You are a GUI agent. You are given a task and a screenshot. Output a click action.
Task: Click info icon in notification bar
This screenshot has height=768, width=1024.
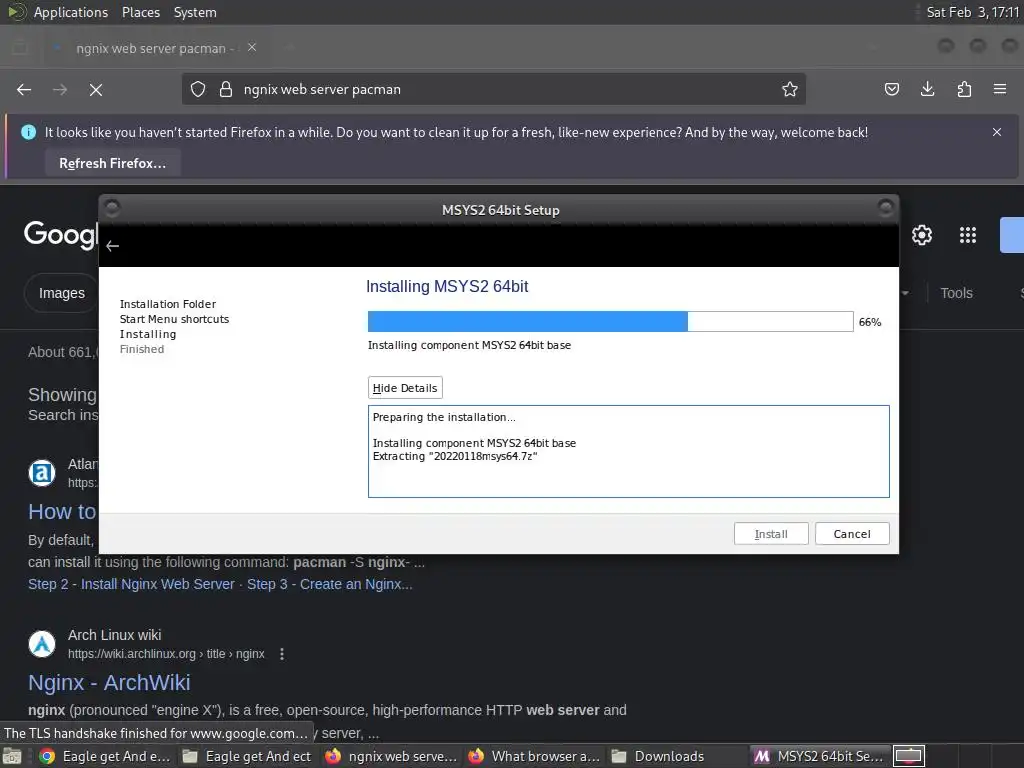pos(28,132)
